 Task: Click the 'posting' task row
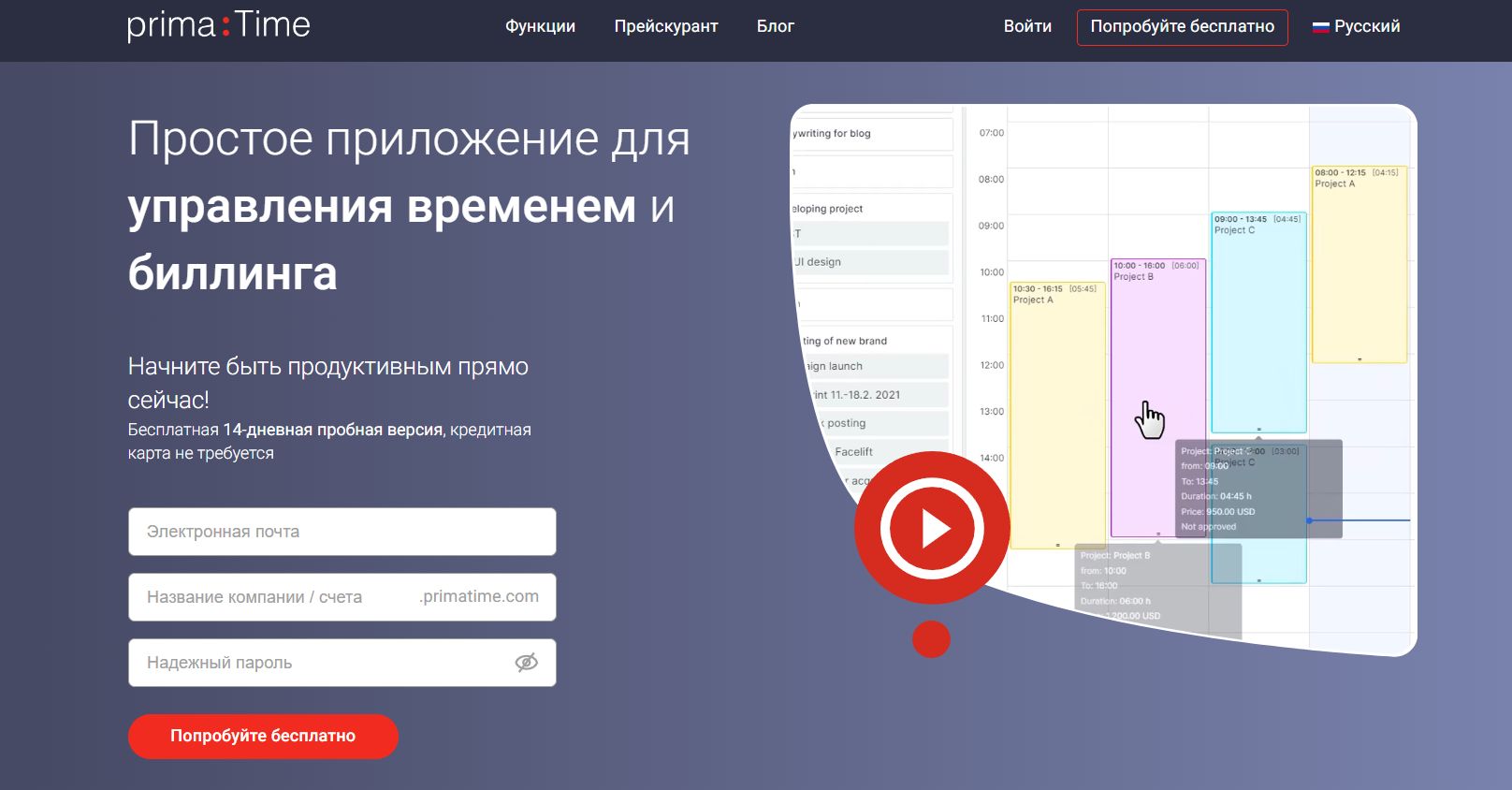[x=883, y=423]
